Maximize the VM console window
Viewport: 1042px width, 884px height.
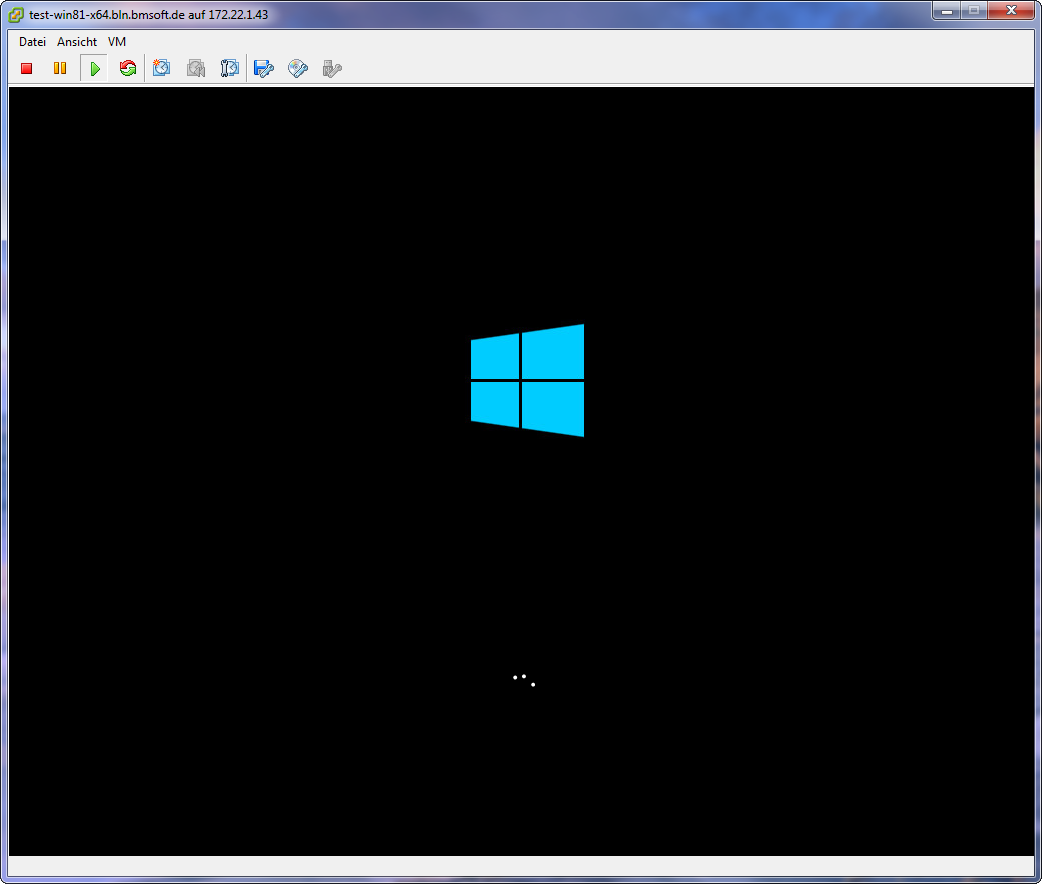pos(974,11)
